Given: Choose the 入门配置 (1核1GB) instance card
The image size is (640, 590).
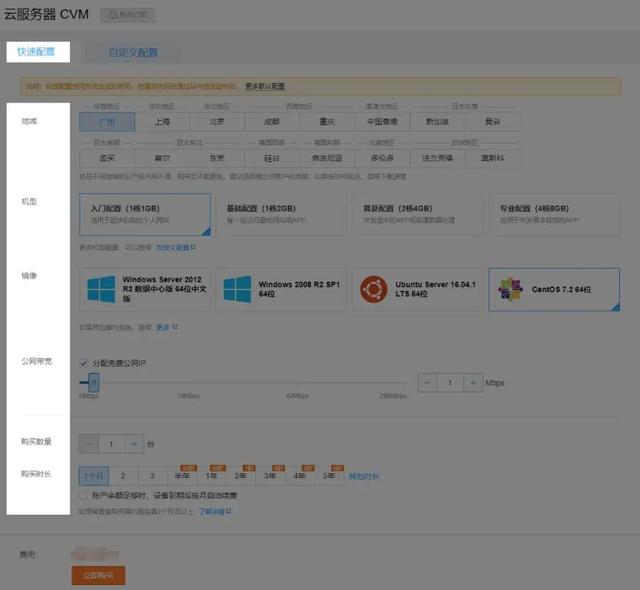Looking at the screenshot, I should coord(145,215).
